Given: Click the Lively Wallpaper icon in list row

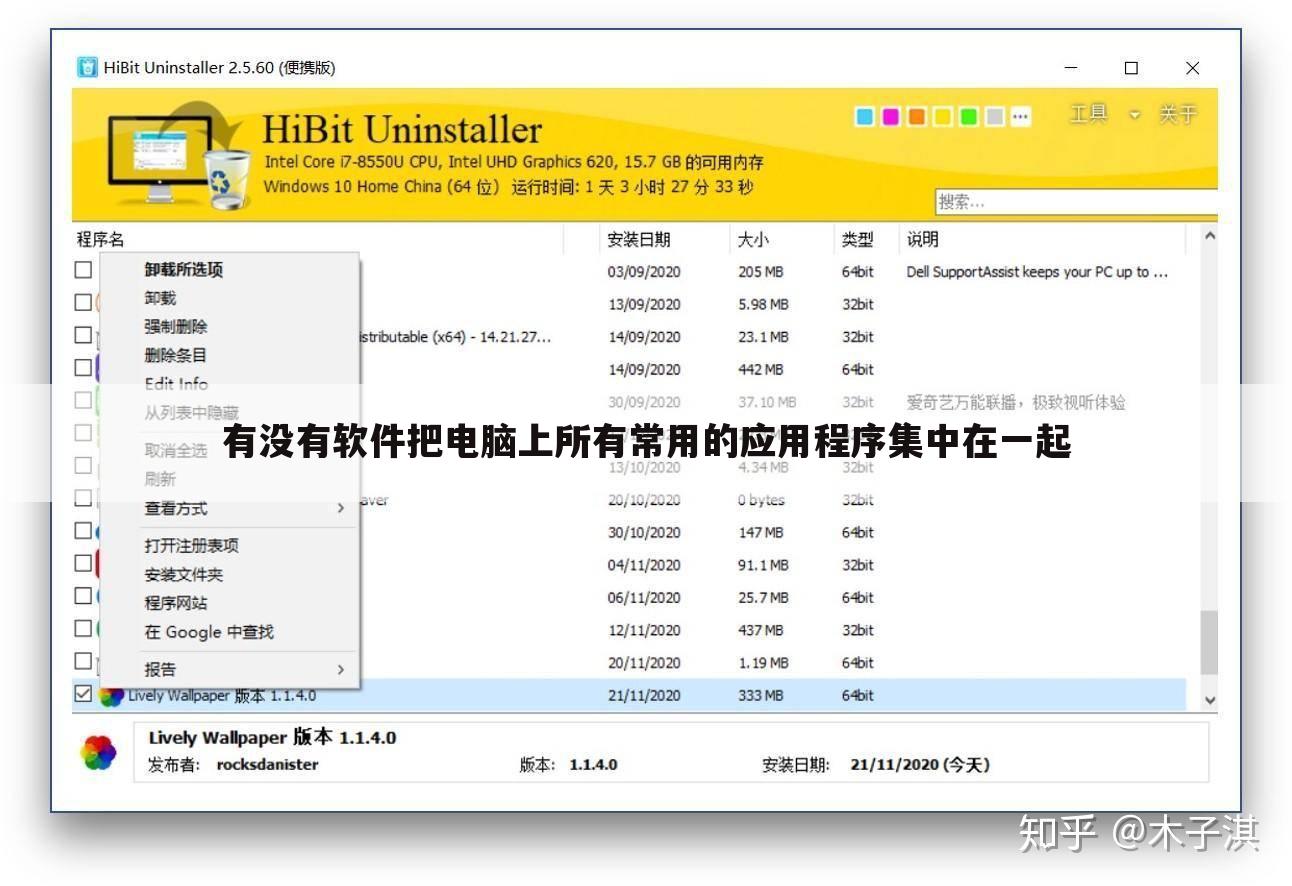Looking at the screenshot, I should [x=111, y=696].
